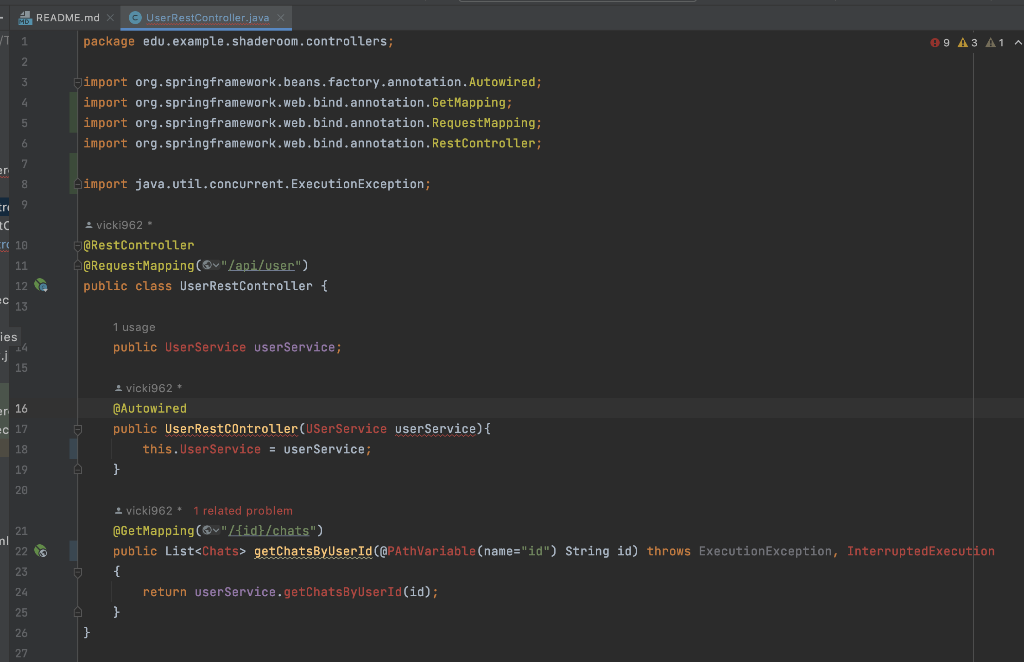The height and width of the screenshot is (662, 1024).
Task: Fold annotations at @RestController line 10
Action: click(x=78, y=245)
